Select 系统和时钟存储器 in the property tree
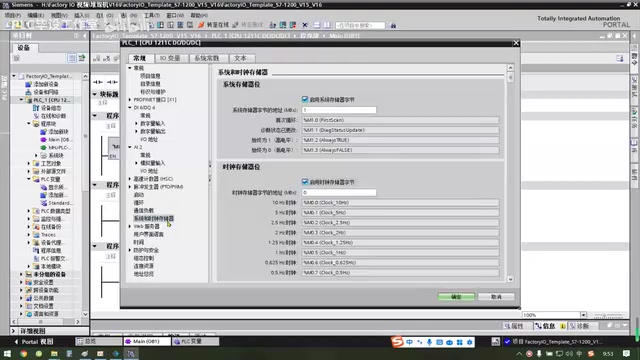Image resolution: width=640 pixels, height=360 pixels. pos(153,218)
